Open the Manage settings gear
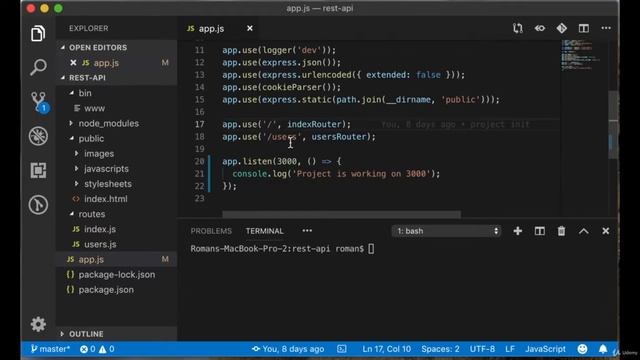640x360 pixels. [x=38, y=324]
